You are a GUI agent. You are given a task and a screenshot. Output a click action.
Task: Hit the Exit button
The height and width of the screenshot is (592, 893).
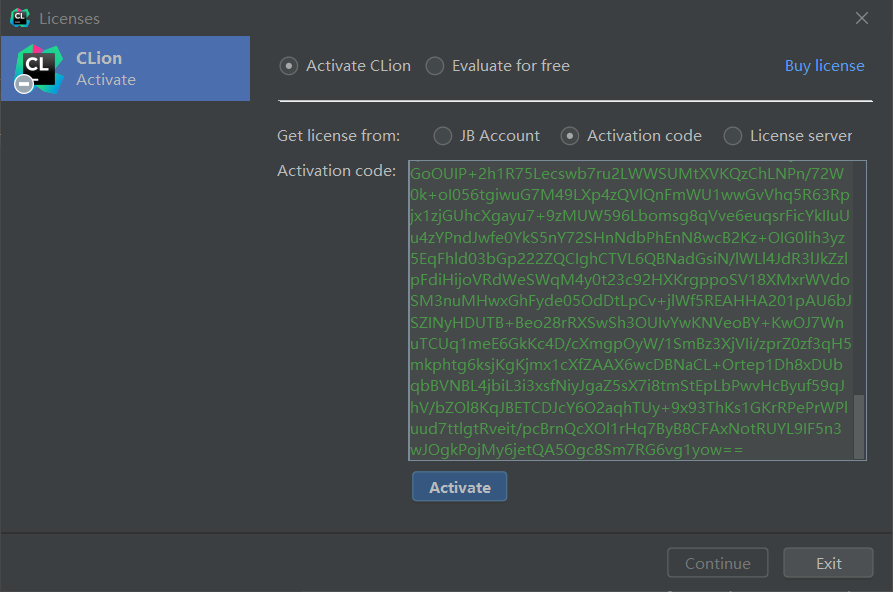click(828, 563)
